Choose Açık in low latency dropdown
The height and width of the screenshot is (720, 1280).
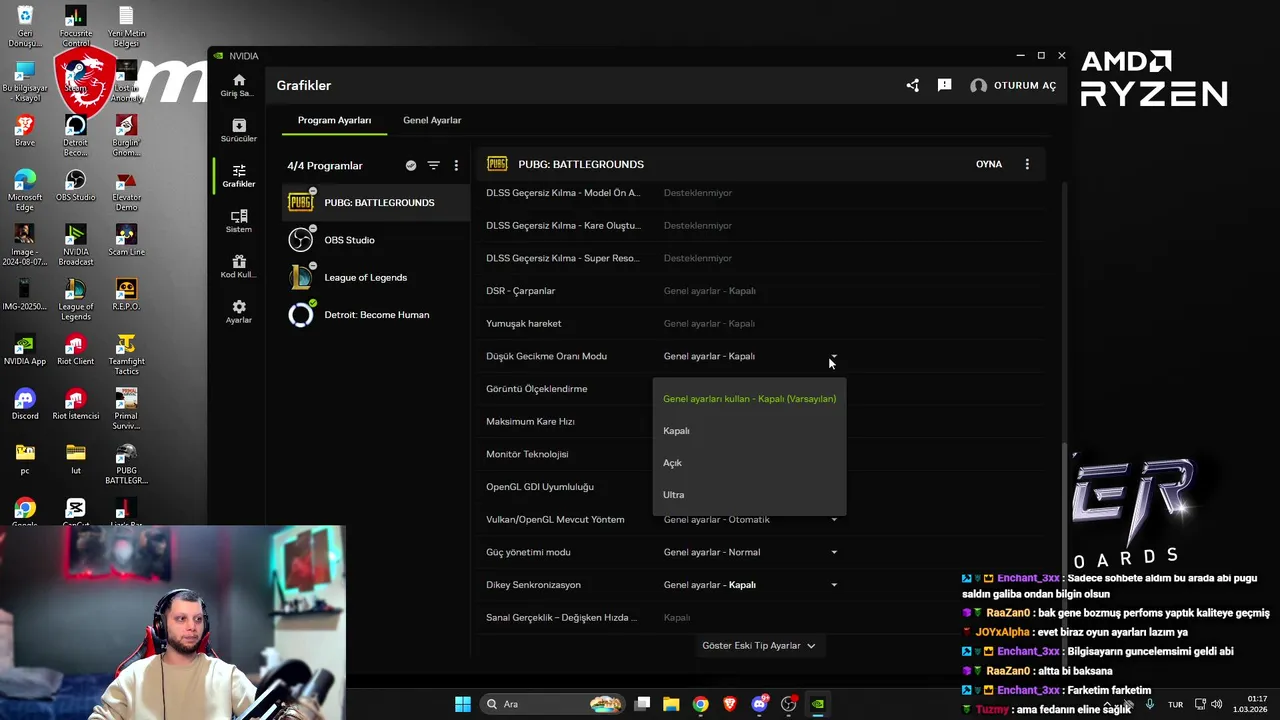749,463
